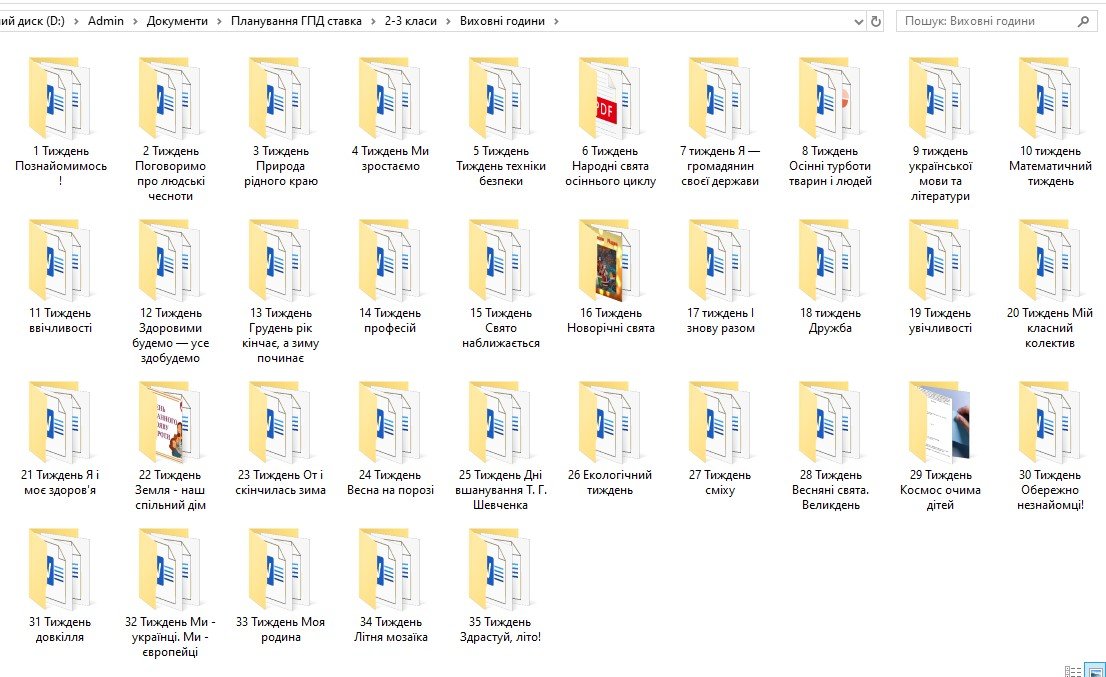Viewport: 1106px width, 677px height.
Task: Navigate to "Admin" in the address path
Action: point(106,21)
